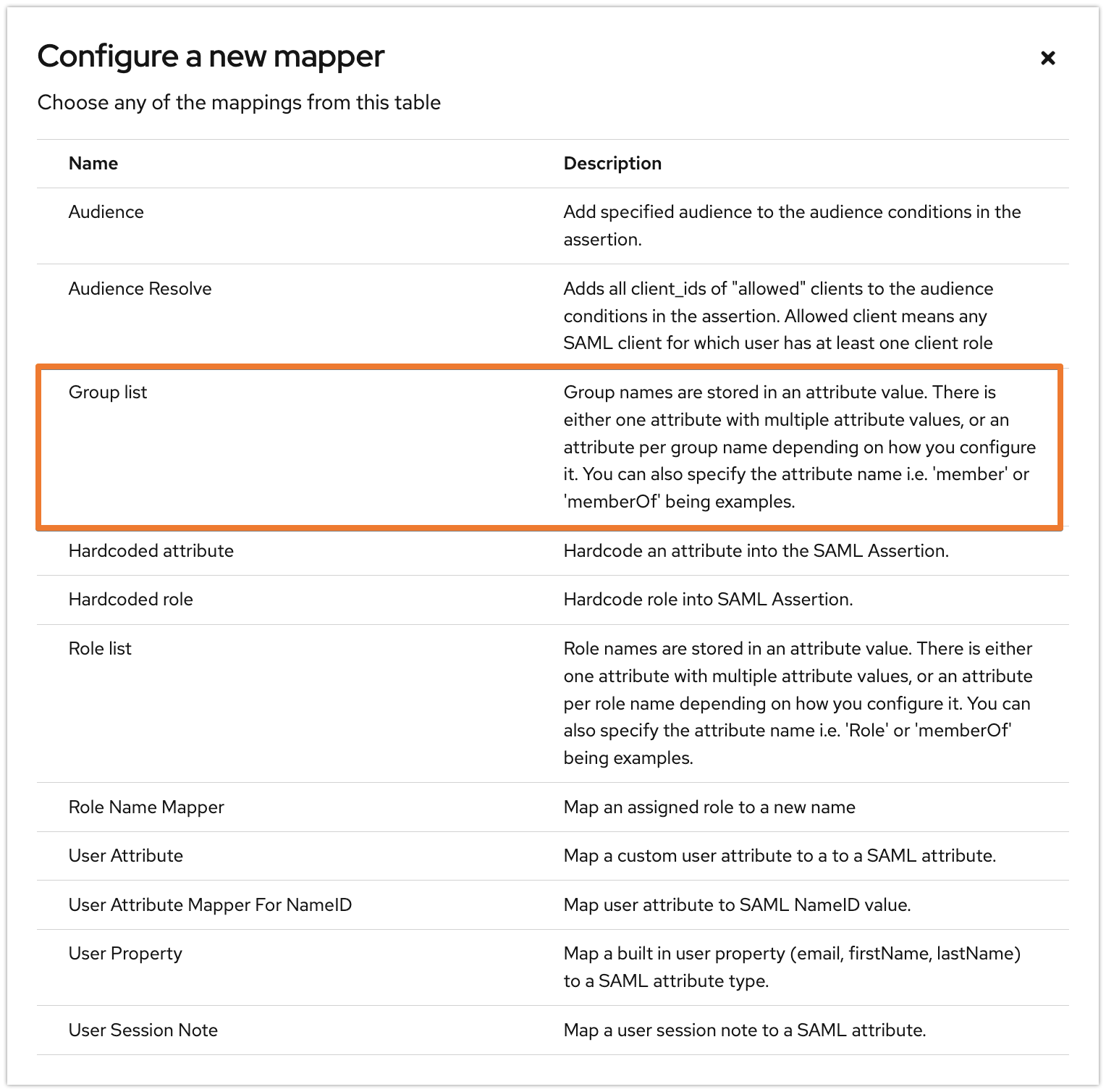
Task: Click the Audience mapper description text
Action: point(791,225)
